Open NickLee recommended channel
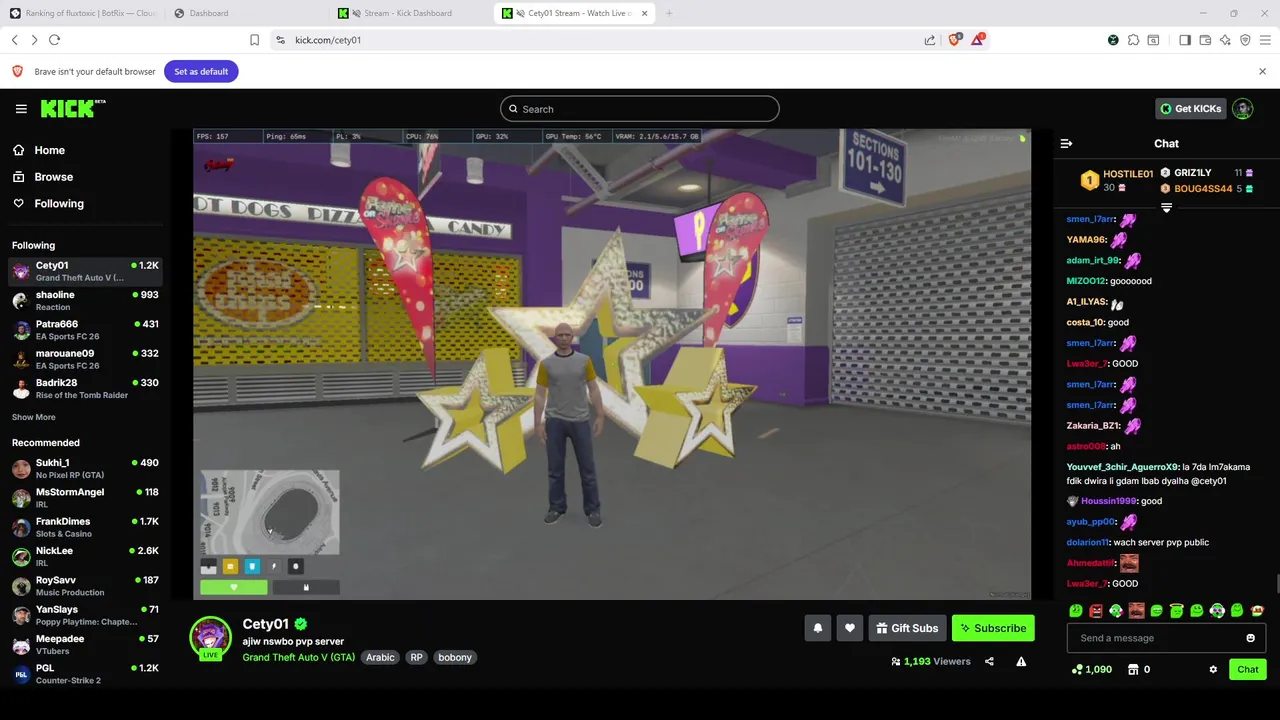Screen dimensions: 1280x720 pos(85,556)
